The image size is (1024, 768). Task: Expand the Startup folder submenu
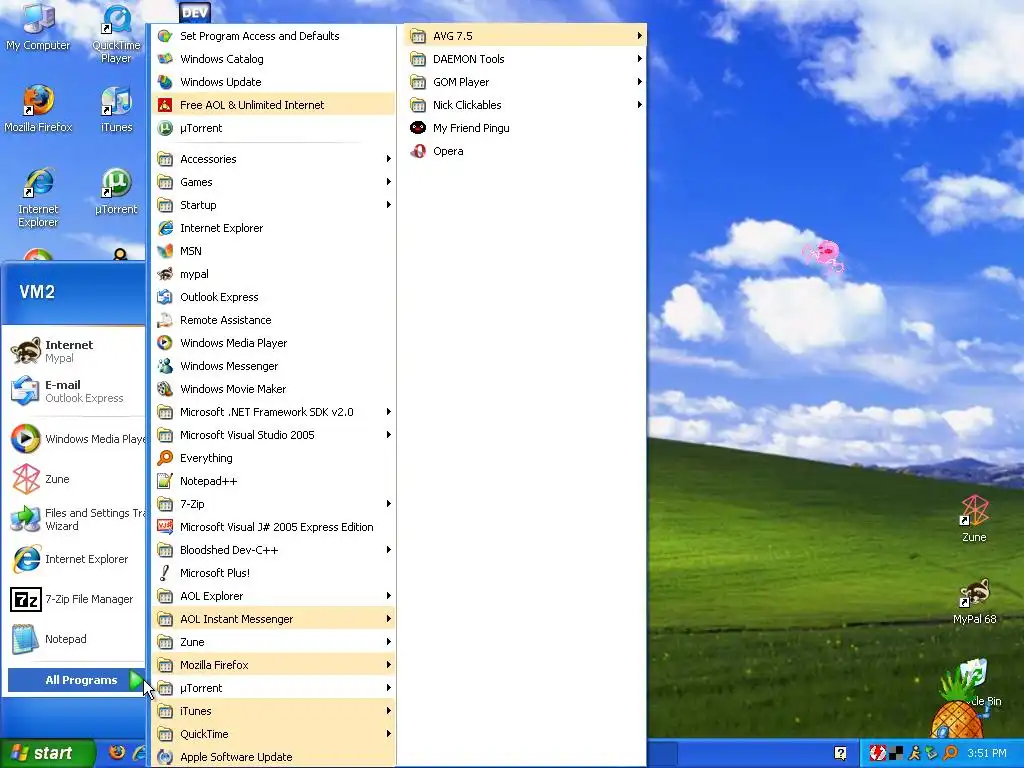tap(274, 205)
